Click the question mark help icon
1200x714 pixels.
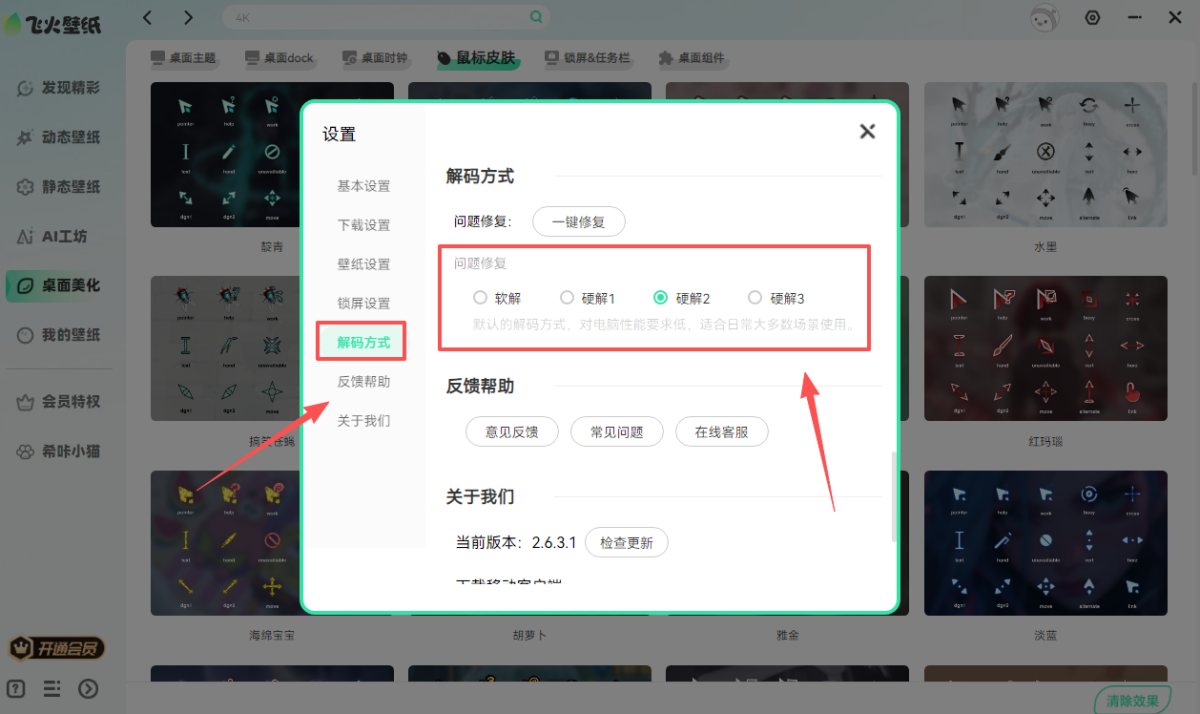click(18, 688)
